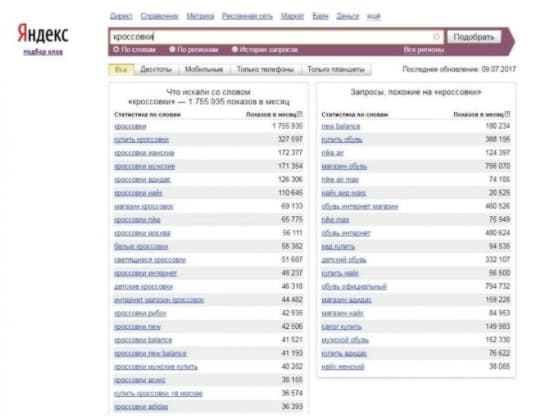Screen dimensions: 545x417
Task: Open the 'кроссовки асикс' query link
Action: tap(139, 381)
